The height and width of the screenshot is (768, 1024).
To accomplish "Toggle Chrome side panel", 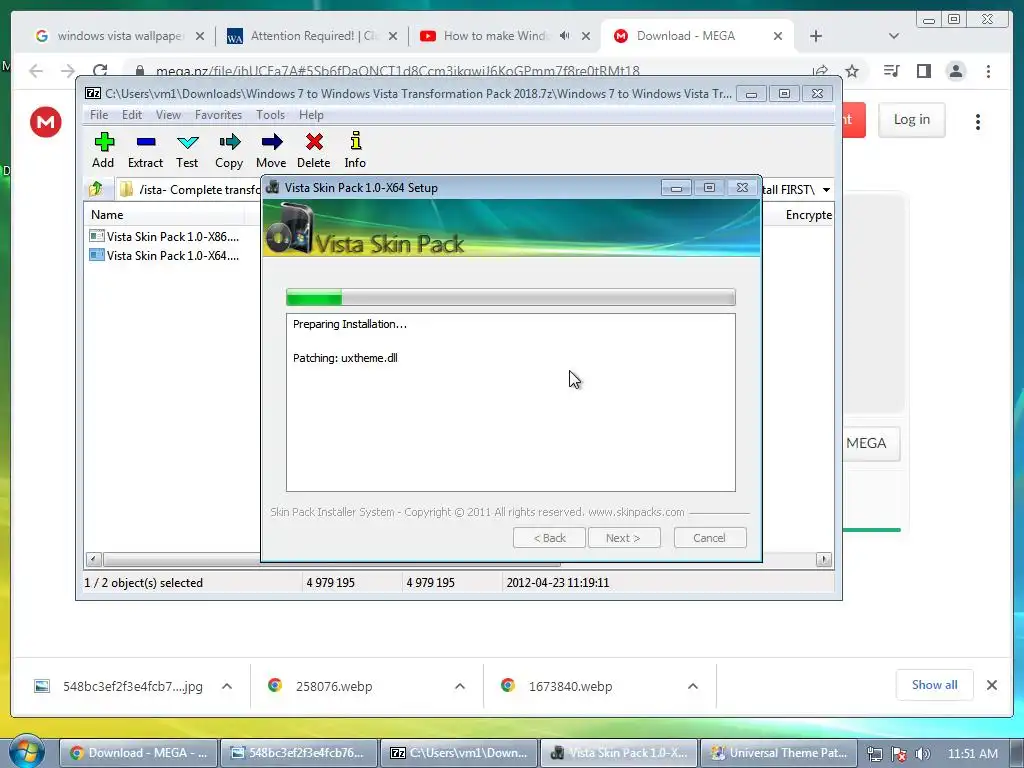I will coord(923,71).
